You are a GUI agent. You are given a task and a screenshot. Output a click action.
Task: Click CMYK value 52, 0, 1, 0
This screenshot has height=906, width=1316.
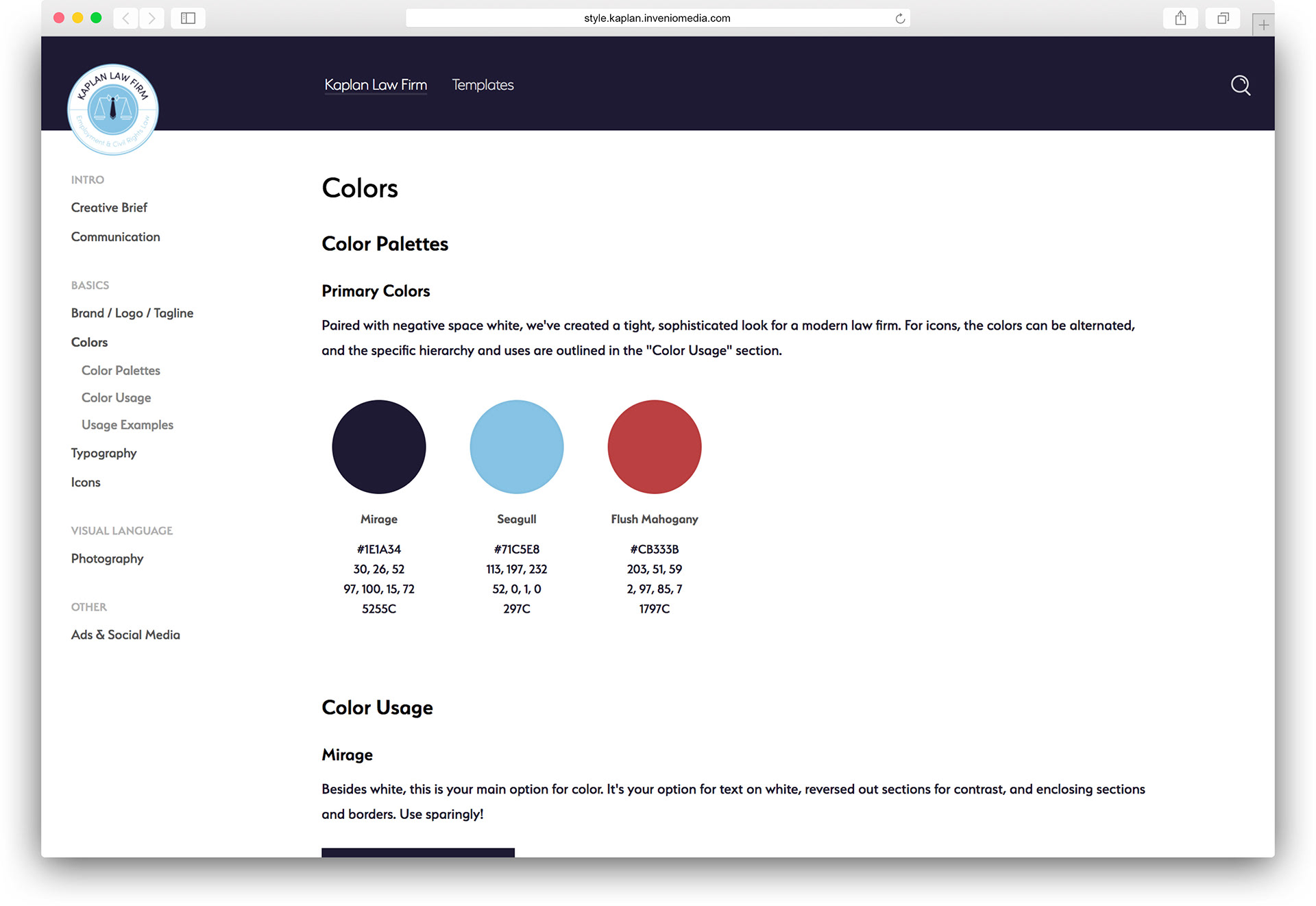pos(517,589)
